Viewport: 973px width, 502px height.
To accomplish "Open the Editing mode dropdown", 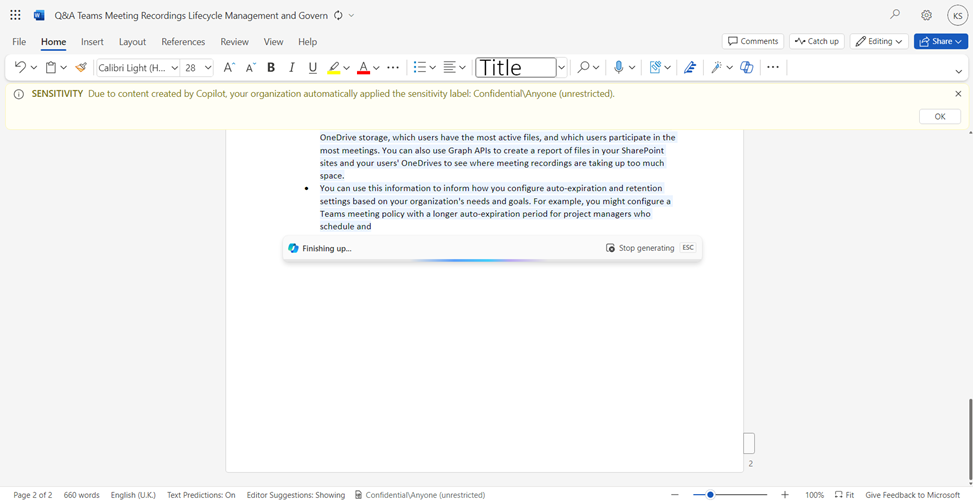I will [879, 41].
